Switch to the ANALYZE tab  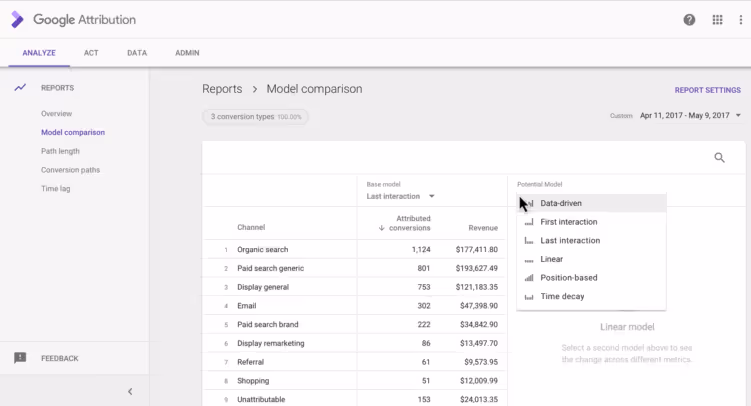coord(39,53)
